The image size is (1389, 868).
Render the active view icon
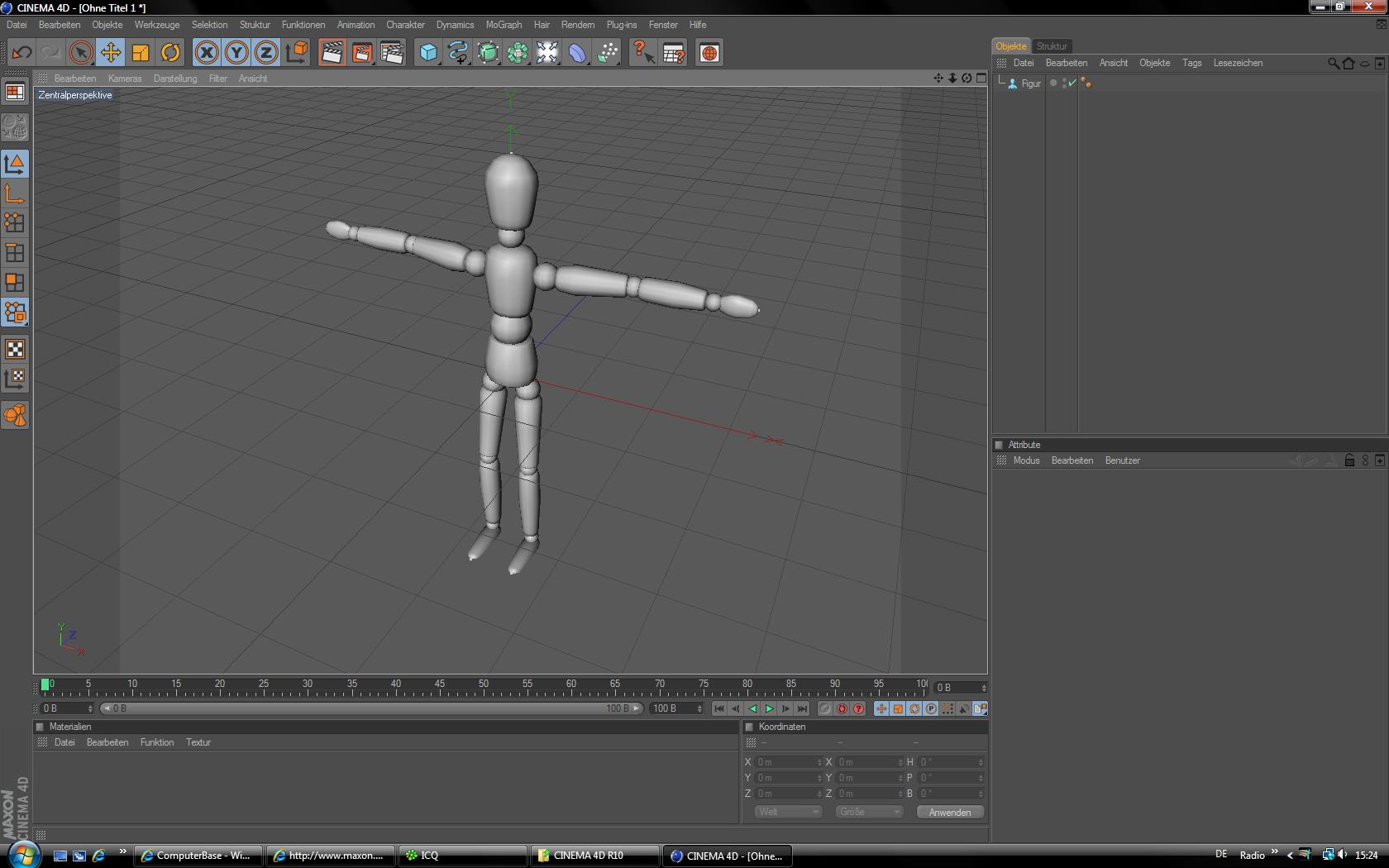[332, 53]
